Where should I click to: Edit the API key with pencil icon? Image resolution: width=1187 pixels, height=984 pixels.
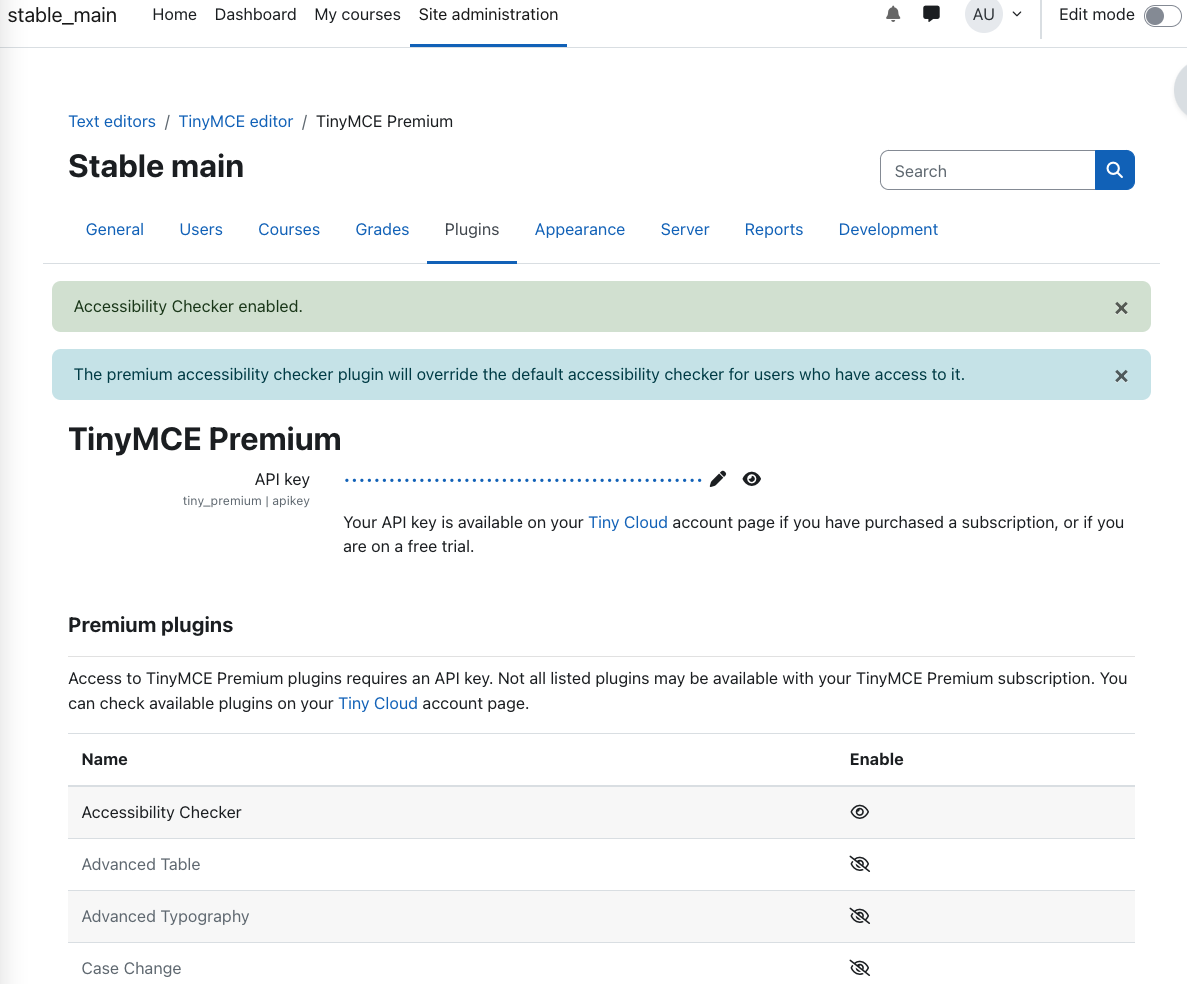pyautogui.click(x=718, y=479)
